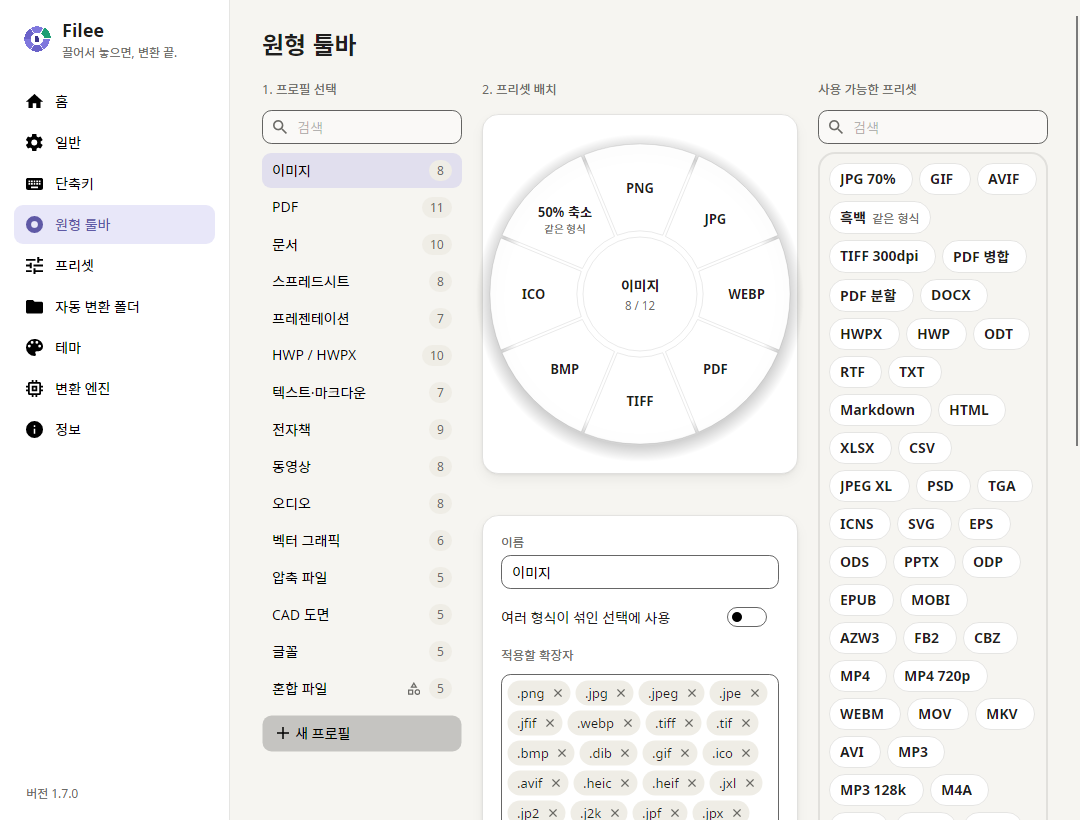The height and width of the screenshot is (820, 1080).
Task: Click the info icon beside 정보
Action: tap(34, 430)
